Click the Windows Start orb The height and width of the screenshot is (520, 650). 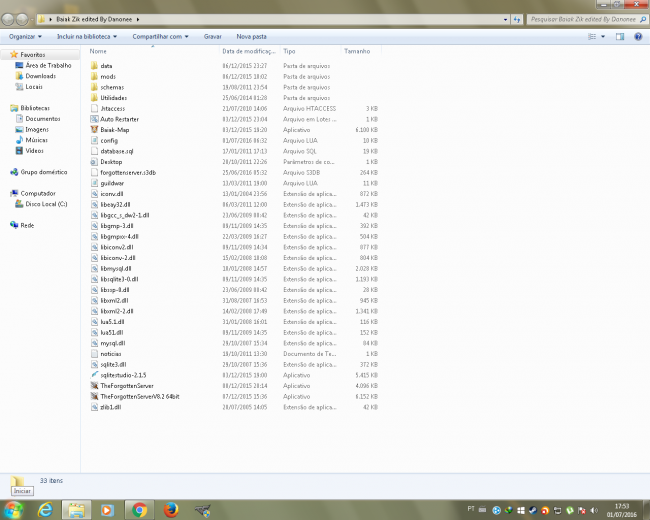coord(13,510)
